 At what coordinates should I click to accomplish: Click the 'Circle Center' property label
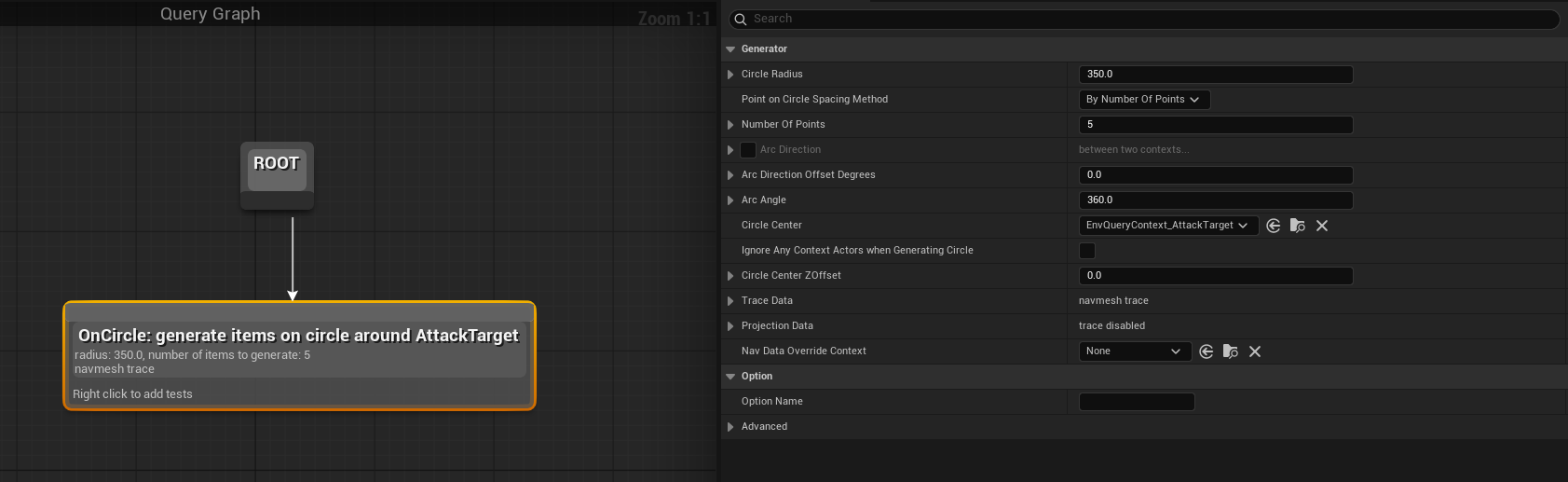[x=771, y=226]
